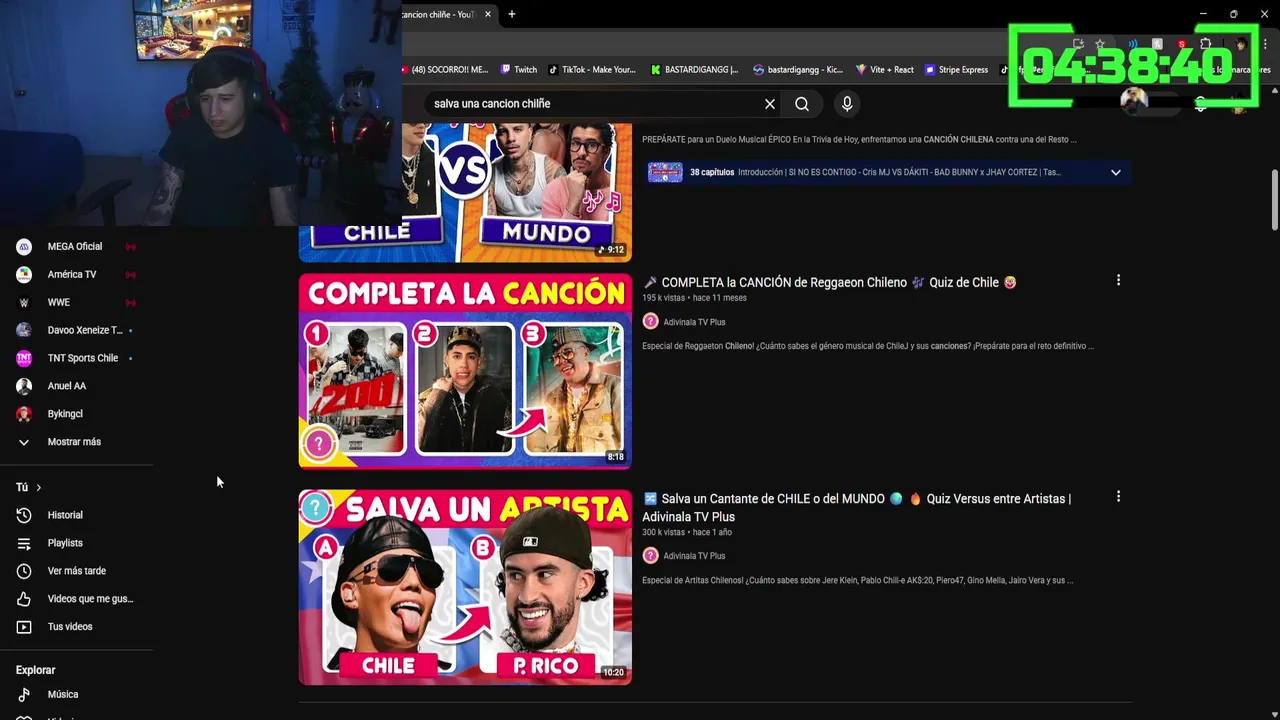Clear the YouTube search box text

click(770, 104)
